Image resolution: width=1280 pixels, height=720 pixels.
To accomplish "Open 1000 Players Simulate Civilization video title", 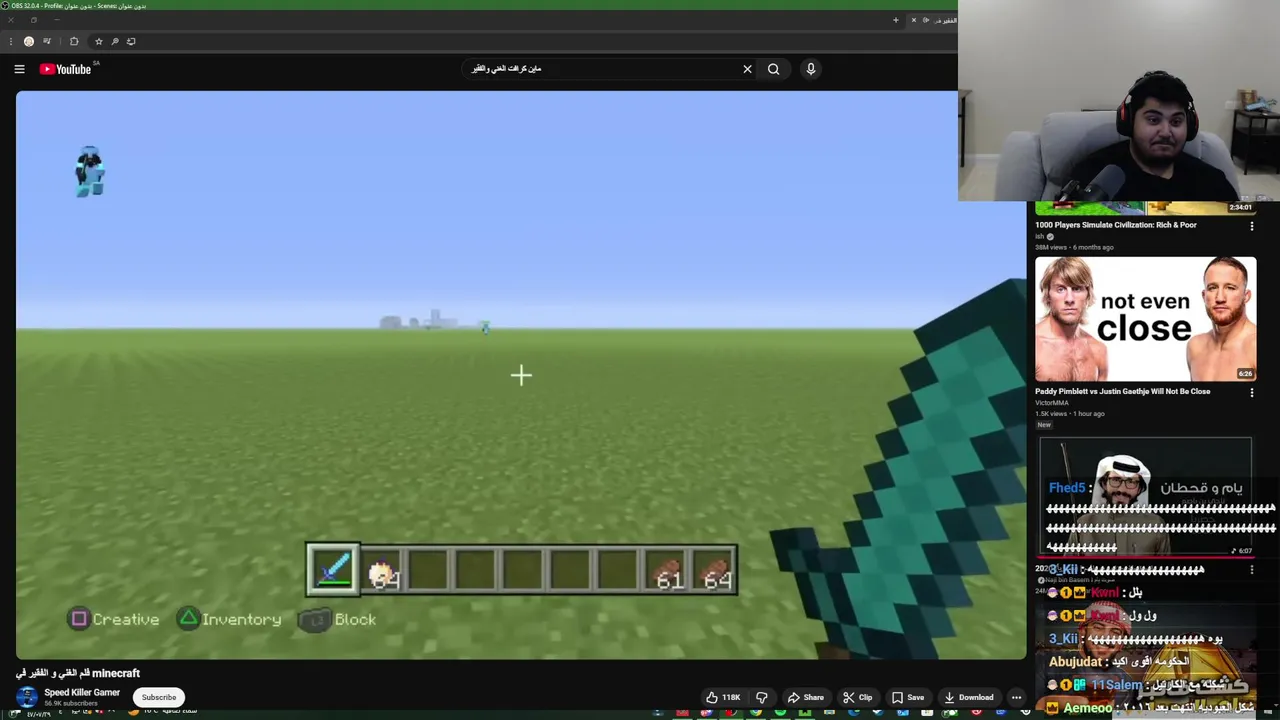I will [1116, 225].
